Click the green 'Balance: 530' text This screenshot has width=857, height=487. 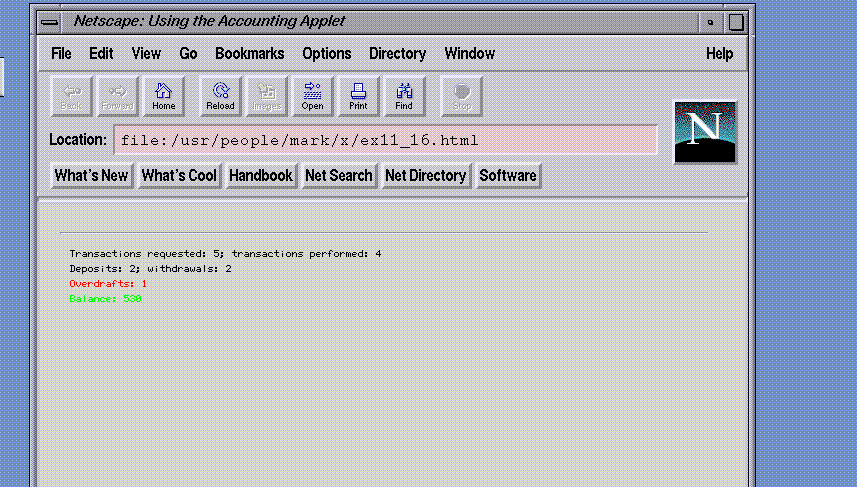[105, 298]
